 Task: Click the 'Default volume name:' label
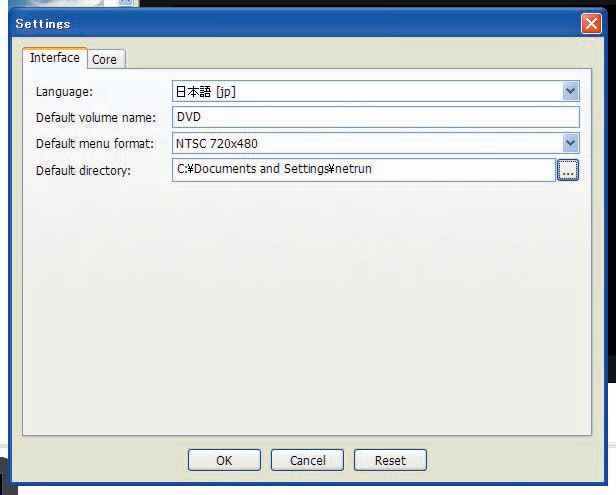96,117
